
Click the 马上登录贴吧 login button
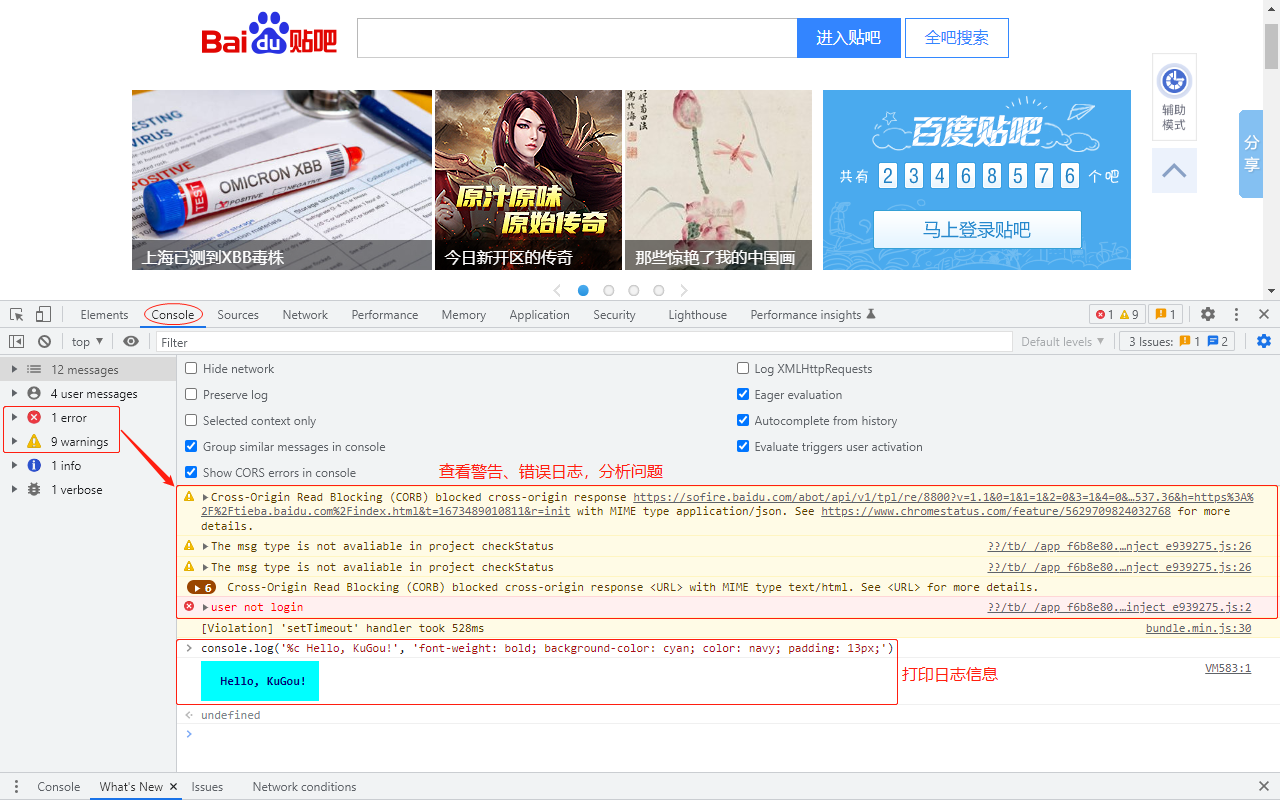coord(977,230)
